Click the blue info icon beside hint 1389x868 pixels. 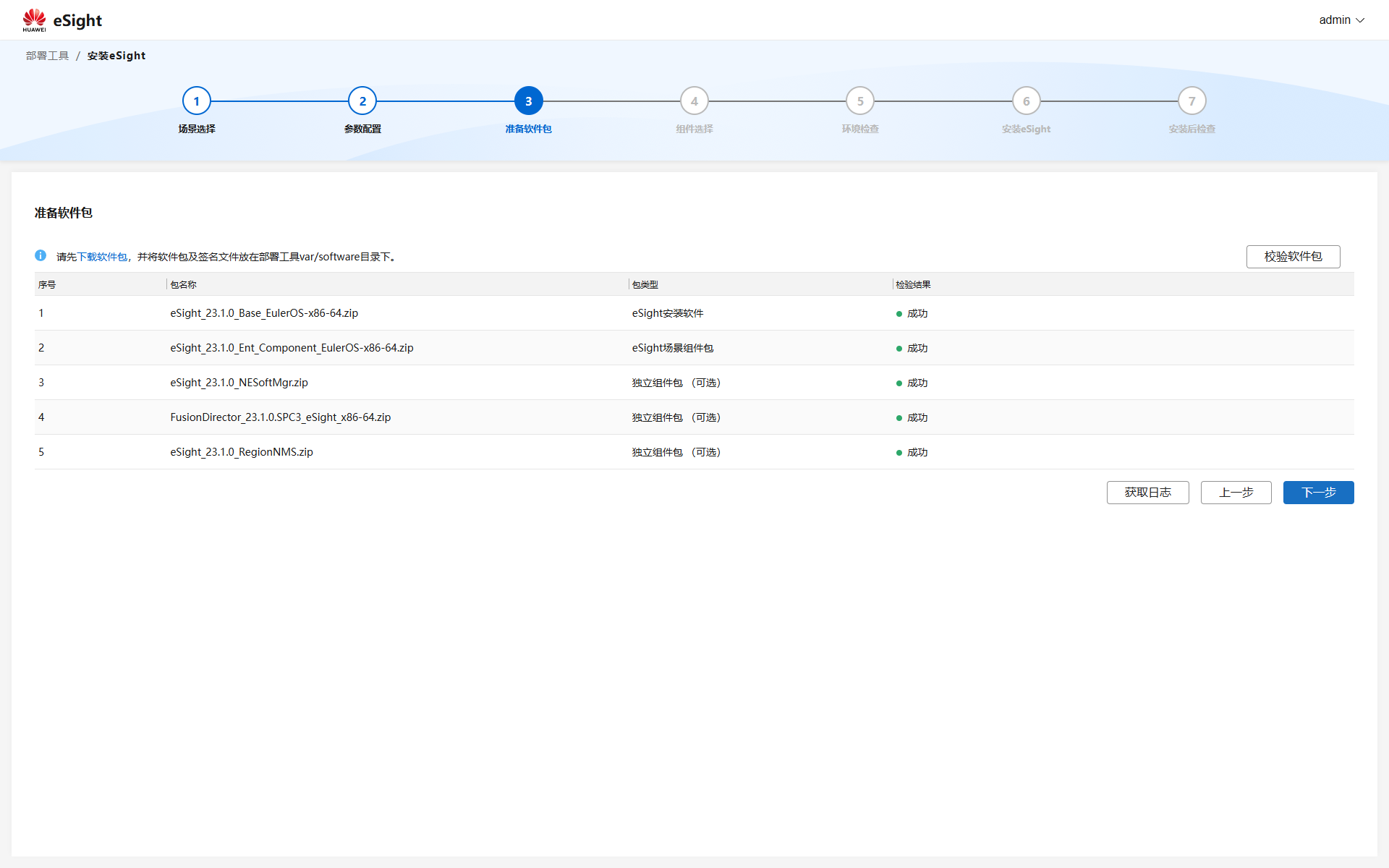point(41,255)
